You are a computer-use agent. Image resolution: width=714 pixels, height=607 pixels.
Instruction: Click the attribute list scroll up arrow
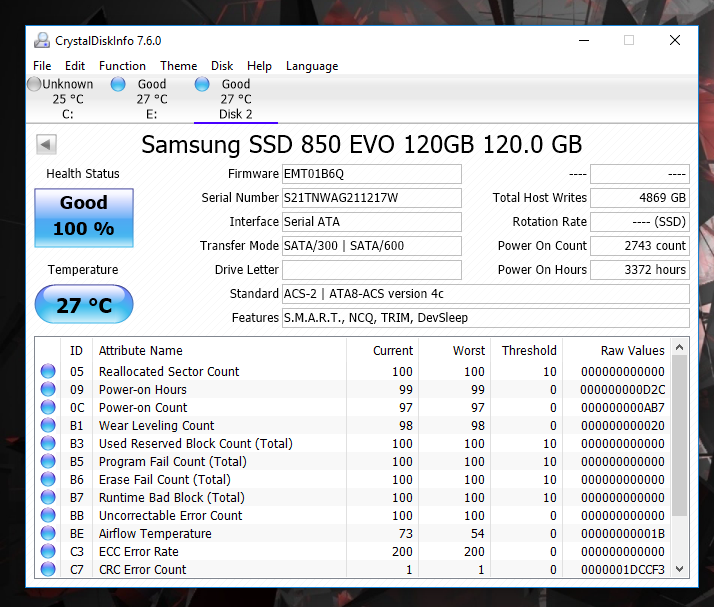click(x=679, y=347)
